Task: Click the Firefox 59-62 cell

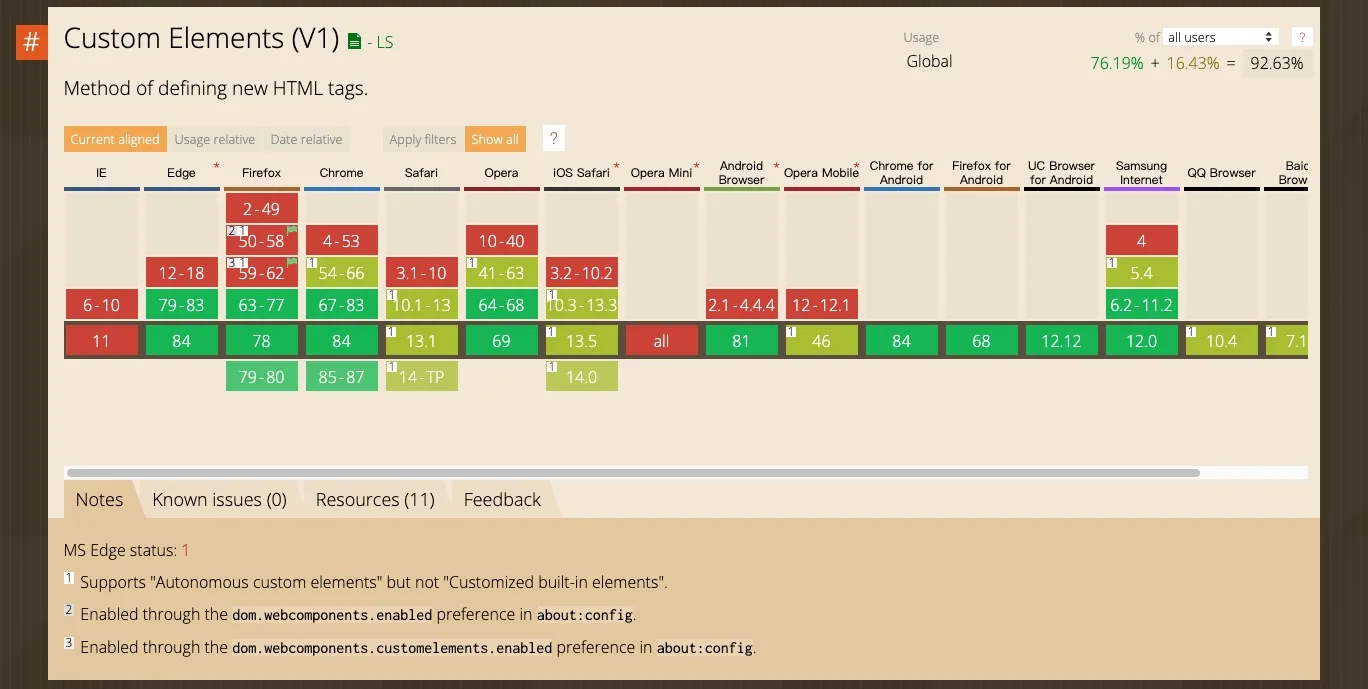Action: point(261,272)
